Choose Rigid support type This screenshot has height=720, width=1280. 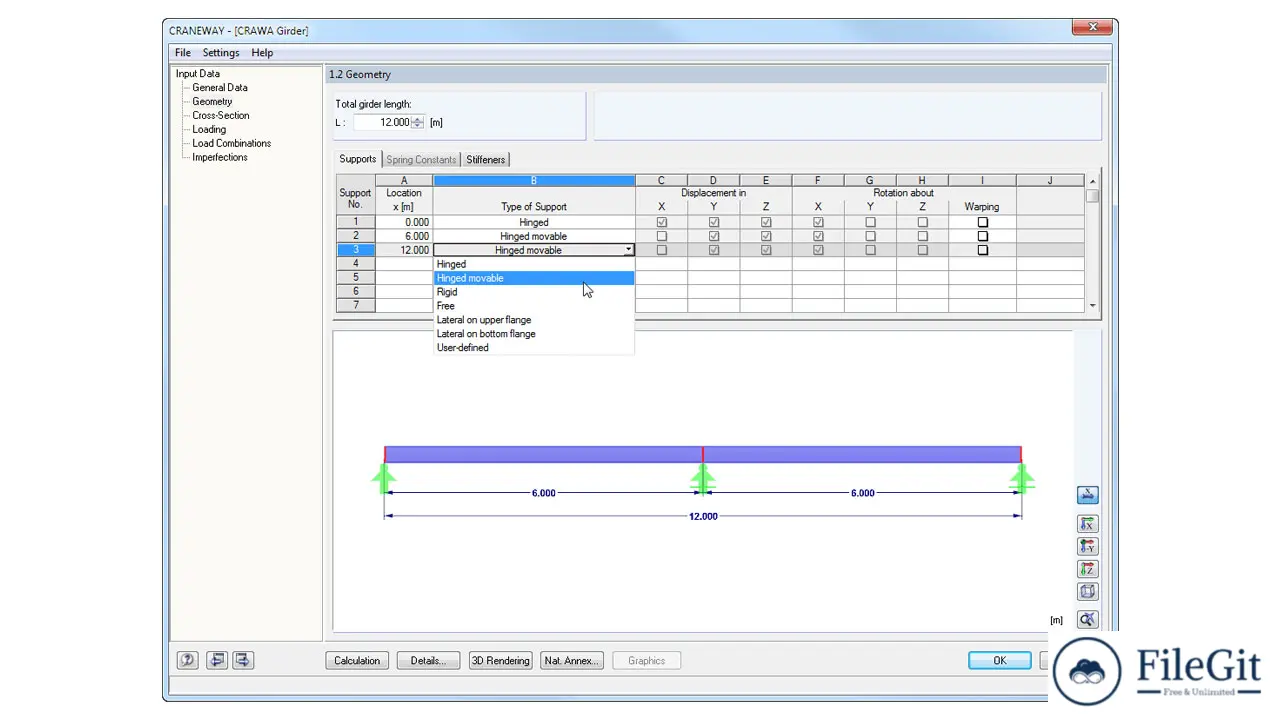pos(534,292)
